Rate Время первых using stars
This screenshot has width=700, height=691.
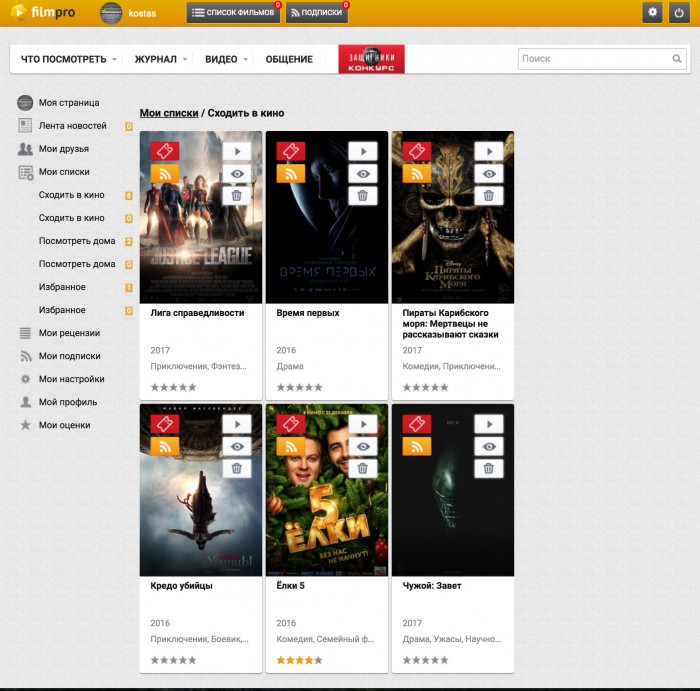299,387
